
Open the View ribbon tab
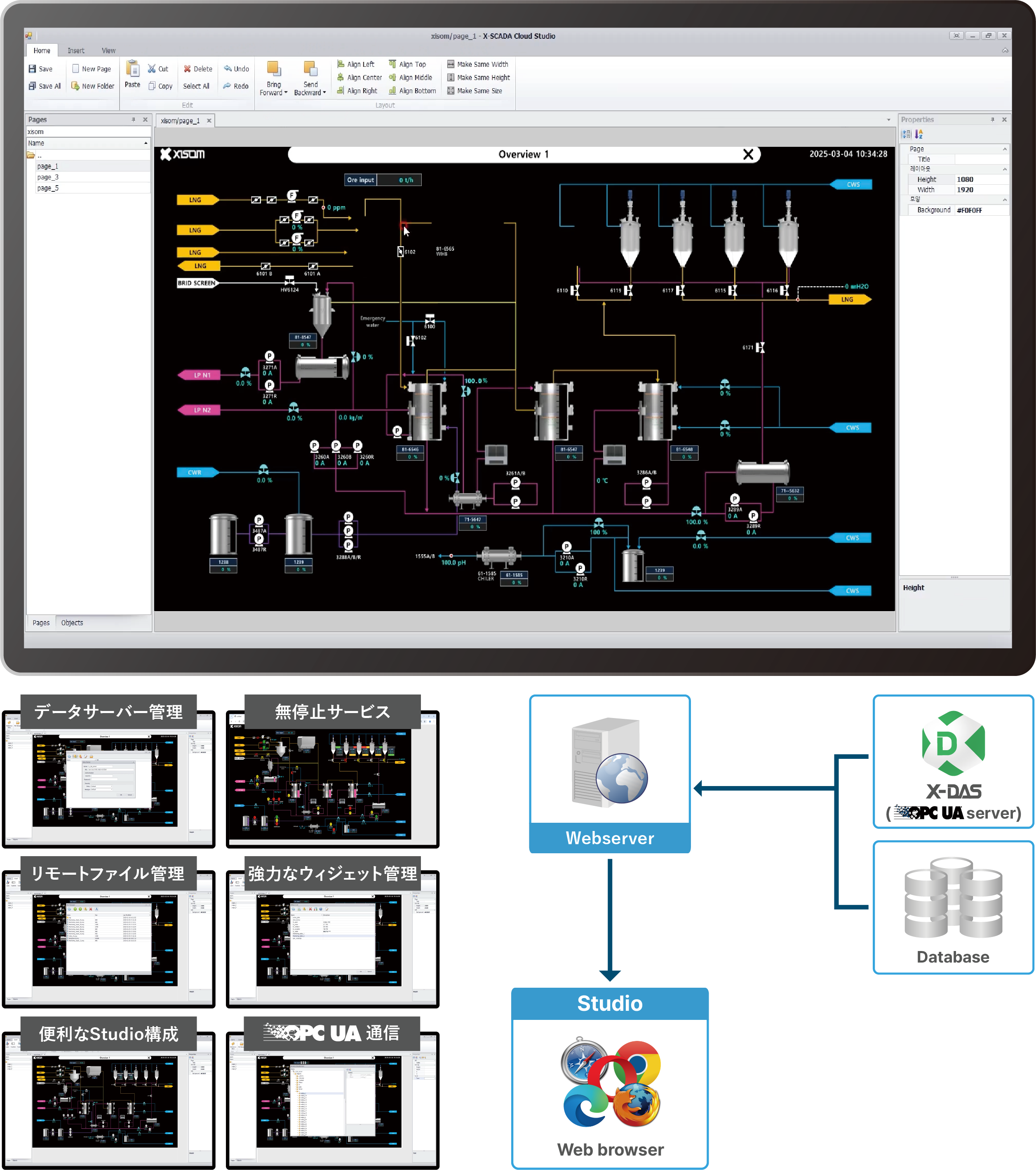(x=109, y=50)
